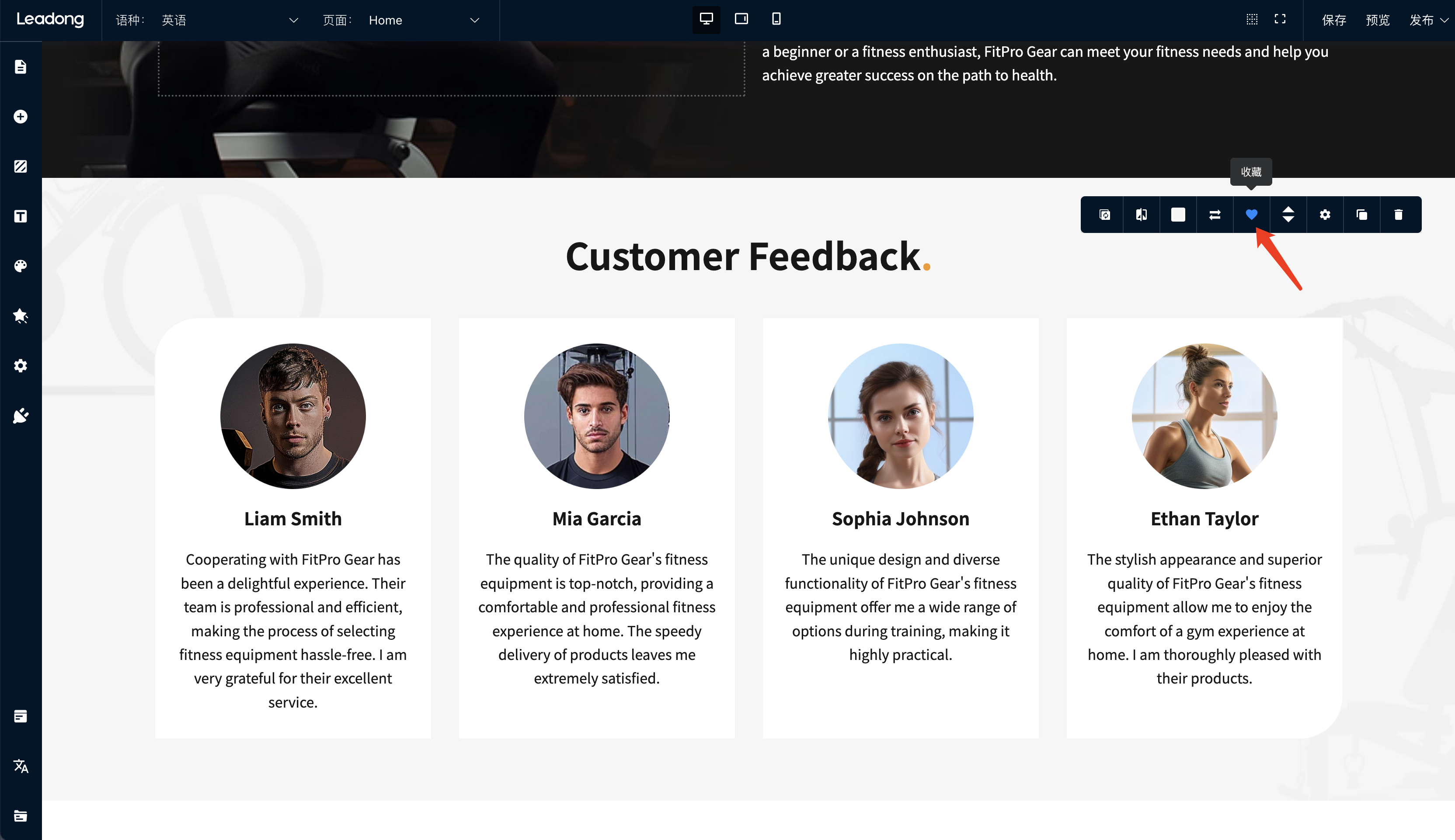
Task: Open the add element plus icon in sidebar
Action: click(x=21, y=117)
